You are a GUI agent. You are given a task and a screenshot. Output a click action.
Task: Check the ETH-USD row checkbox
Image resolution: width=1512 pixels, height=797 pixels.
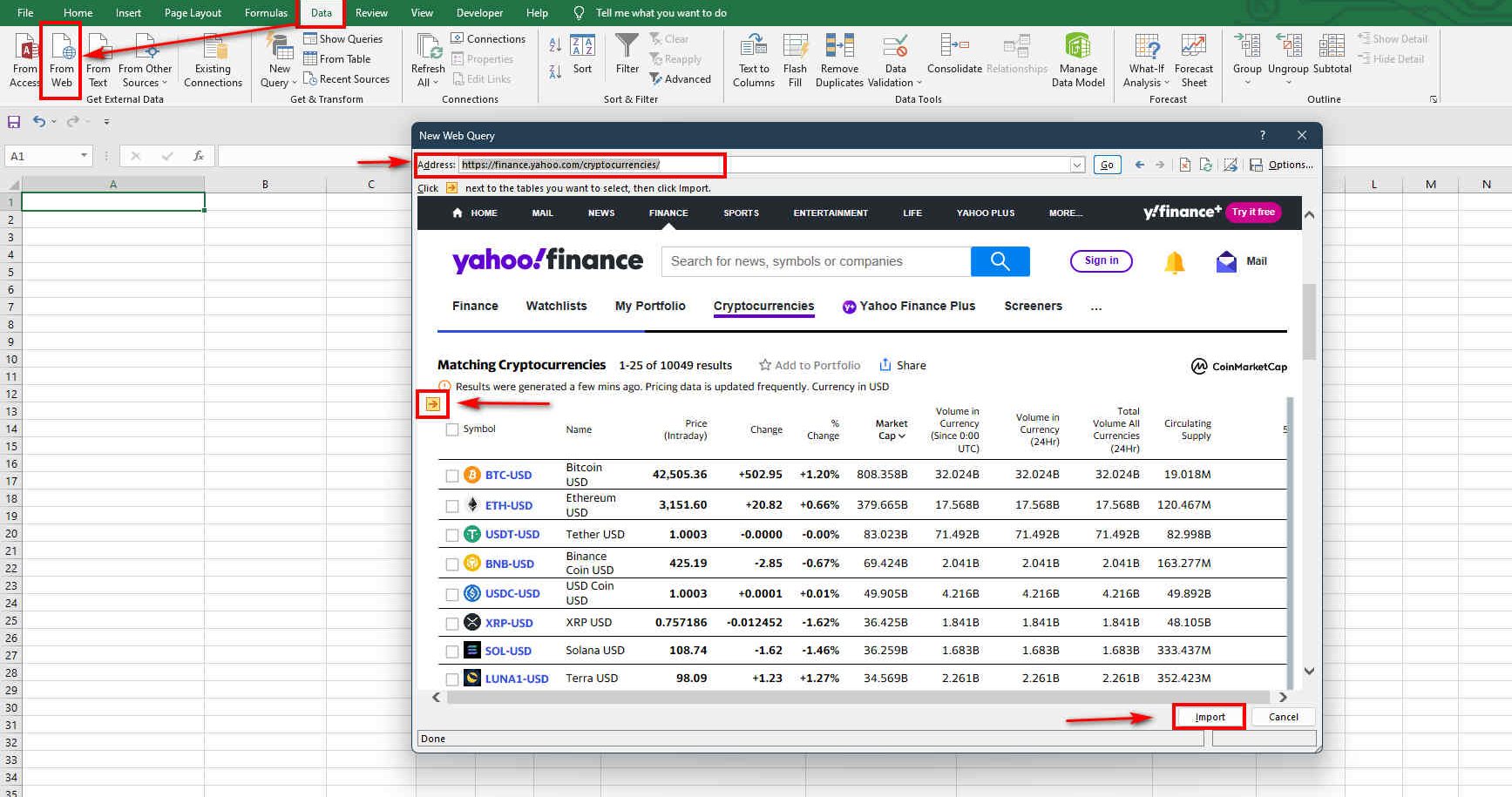451,506
